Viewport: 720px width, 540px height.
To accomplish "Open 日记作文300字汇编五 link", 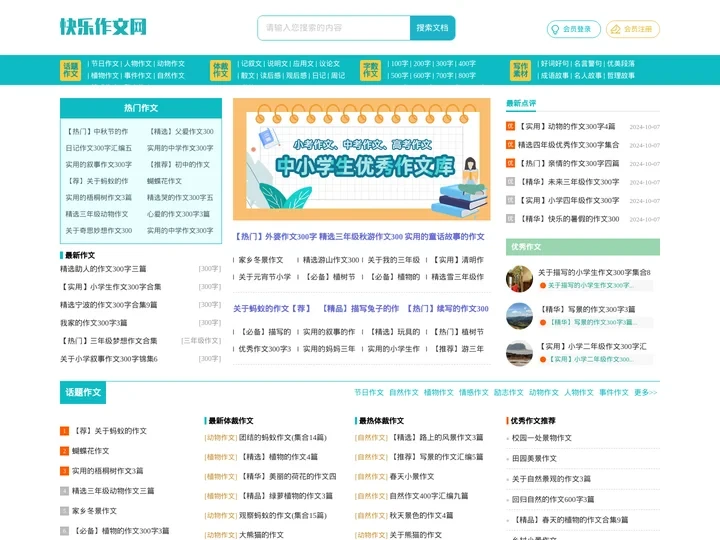I will pos(98,148).
